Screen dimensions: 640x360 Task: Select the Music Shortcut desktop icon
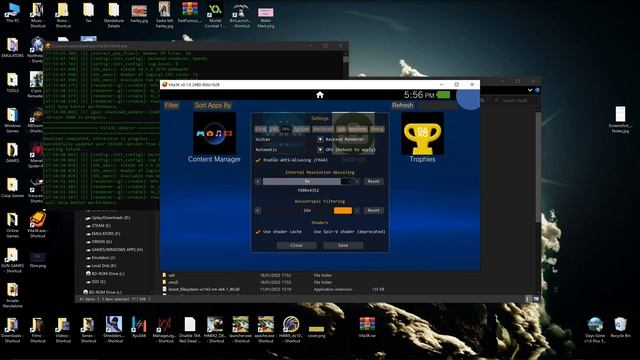[38, 15]
